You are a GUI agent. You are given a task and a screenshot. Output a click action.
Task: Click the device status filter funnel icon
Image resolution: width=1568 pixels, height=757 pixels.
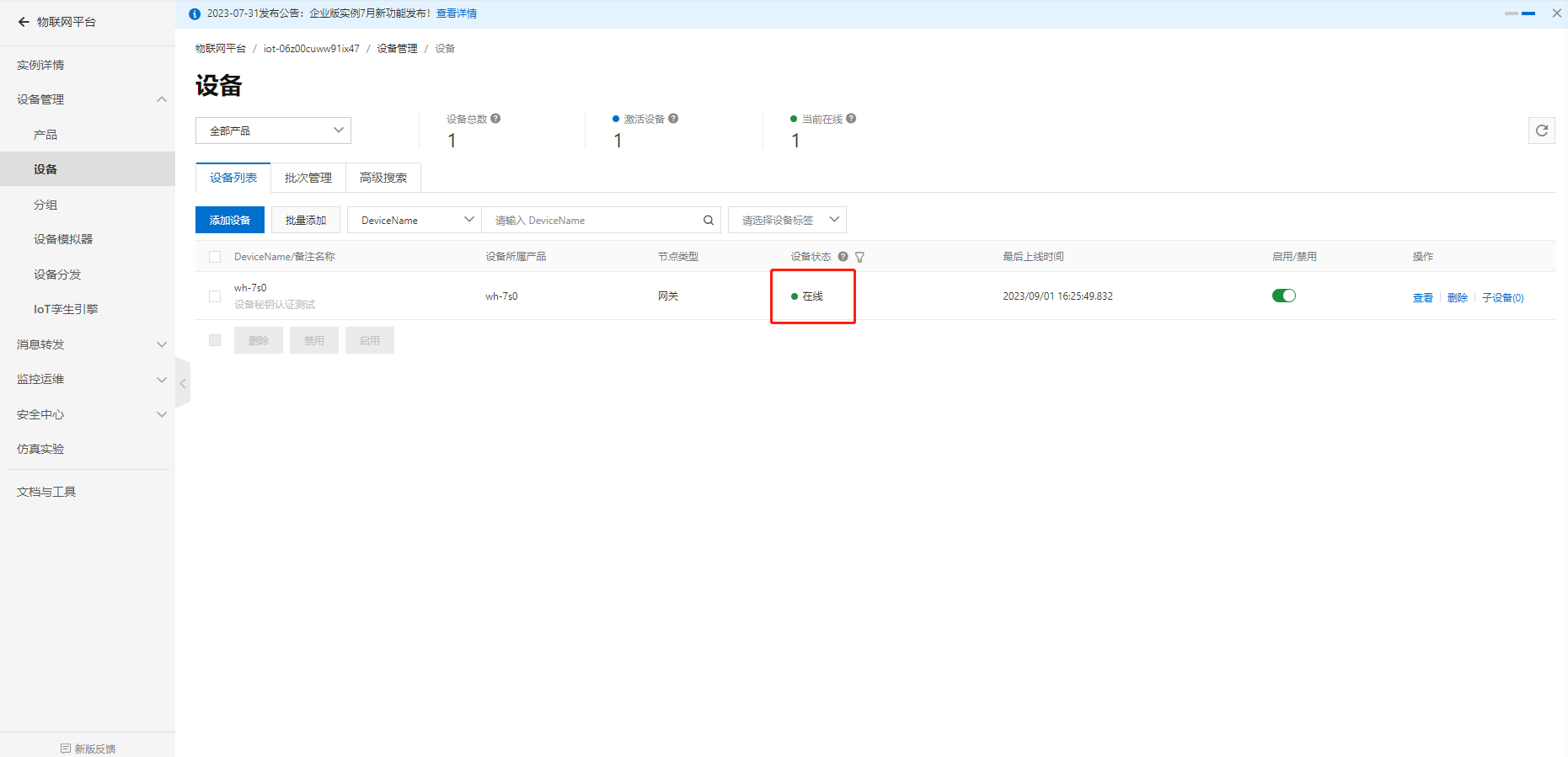[x=859, y=258]
